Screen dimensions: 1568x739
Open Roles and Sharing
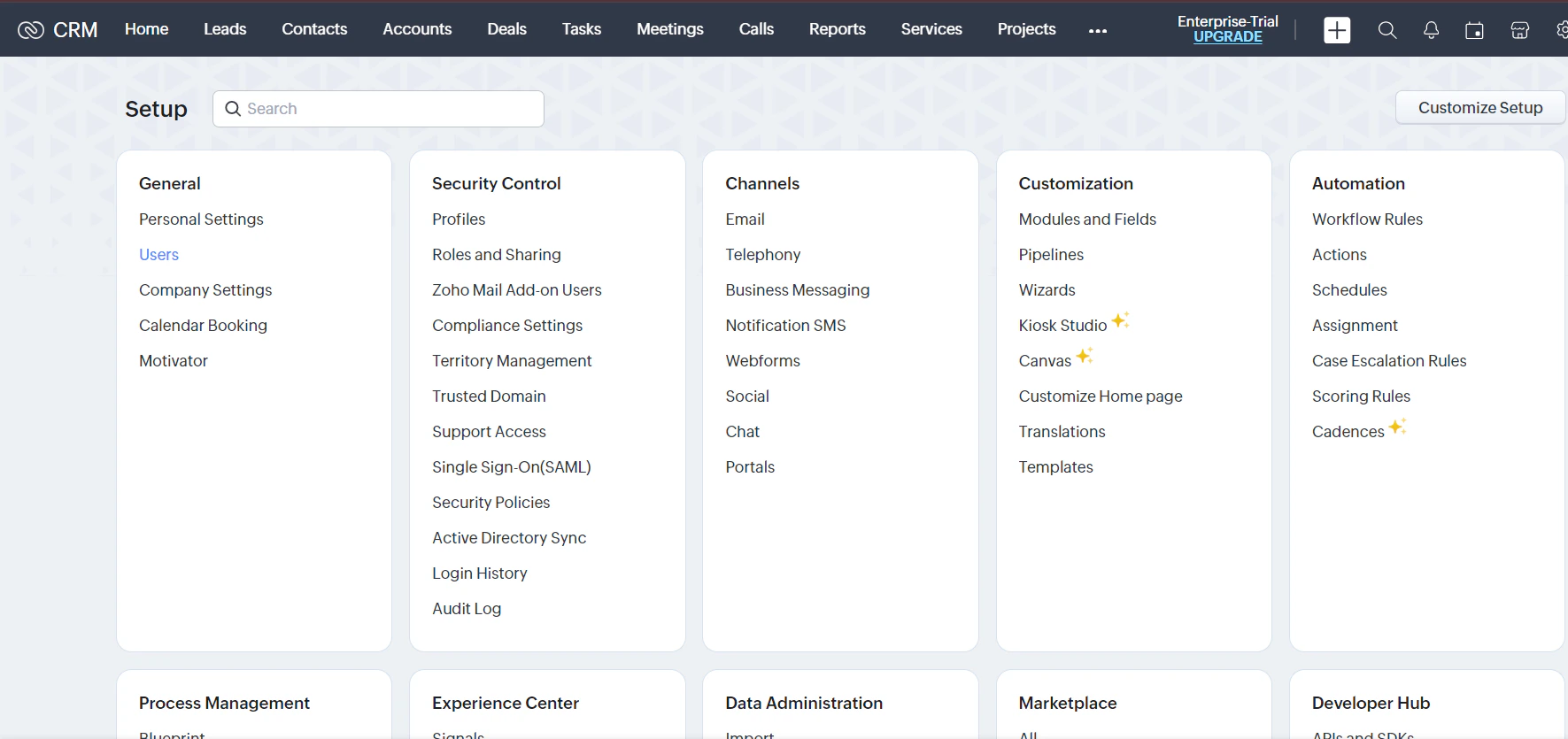[497, 255]
